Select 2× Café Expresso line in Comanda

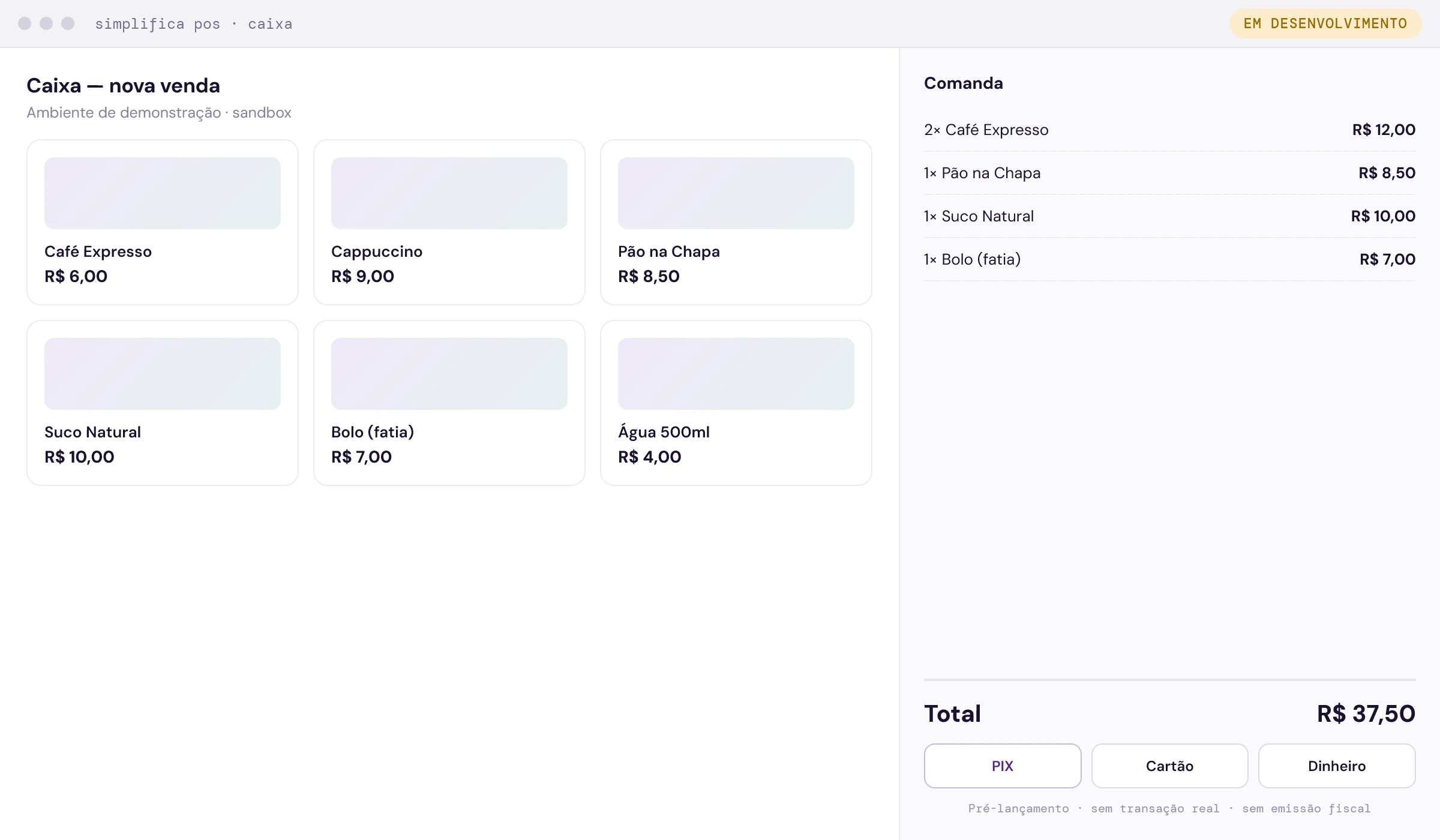(1169, 130)
